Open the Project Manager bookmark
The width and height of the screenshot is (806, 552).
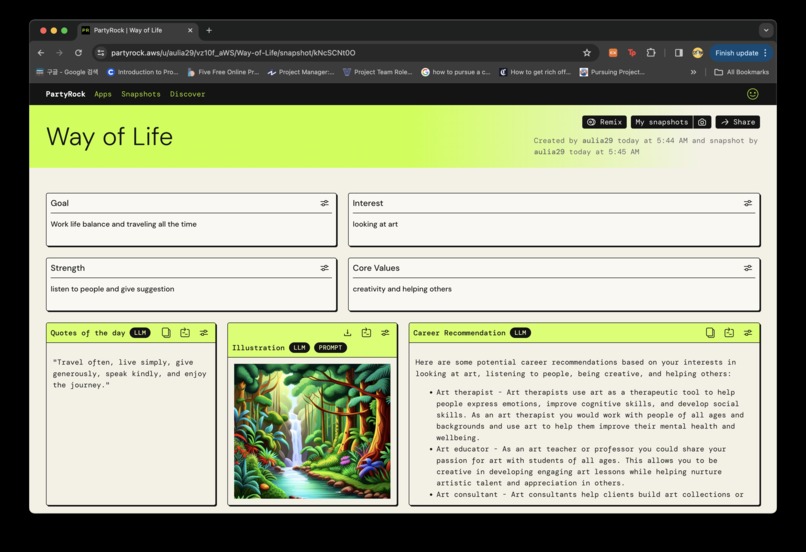coord(301,72)
